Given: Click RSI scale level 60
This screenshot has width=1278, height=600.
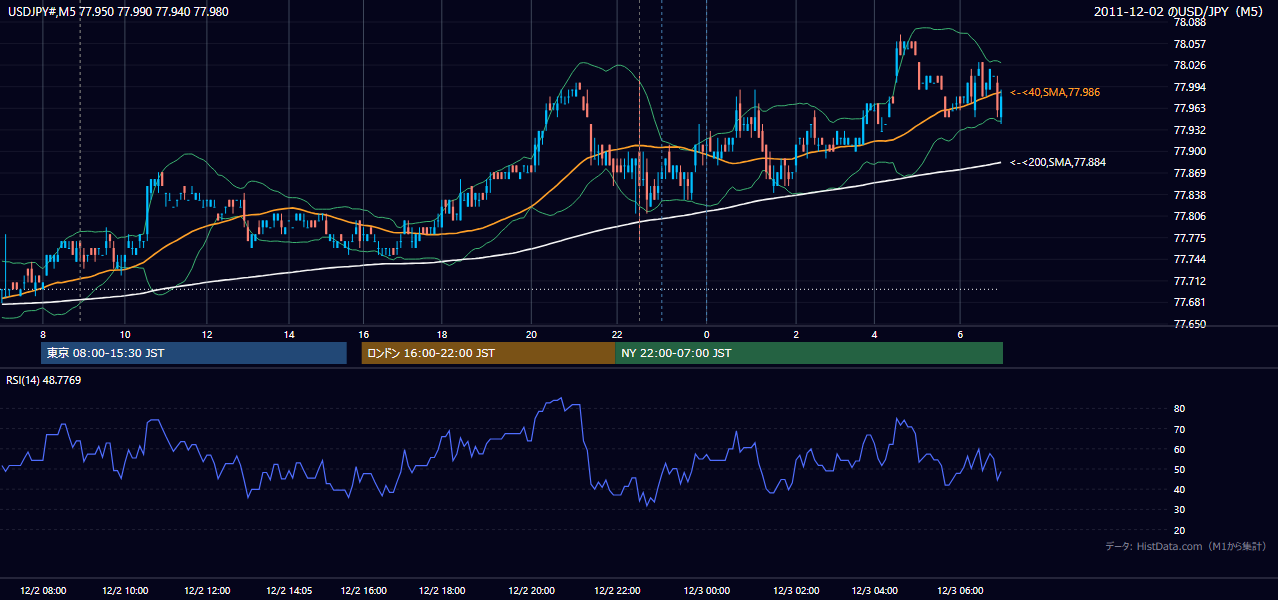Looking at the screenshot, I should [x=1179, y=450].
